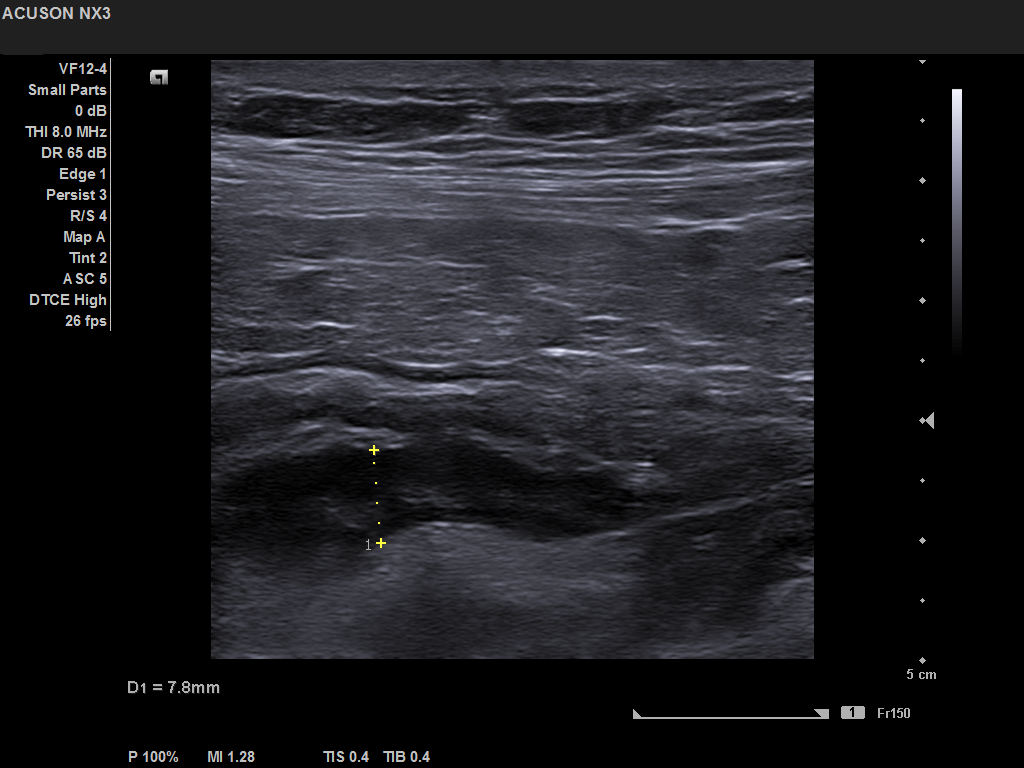Image resolution: width=1024 pixels, height=768 pixels.
Task: Select the upper yellow caliper cross
Action: click(x=374, y=451)
